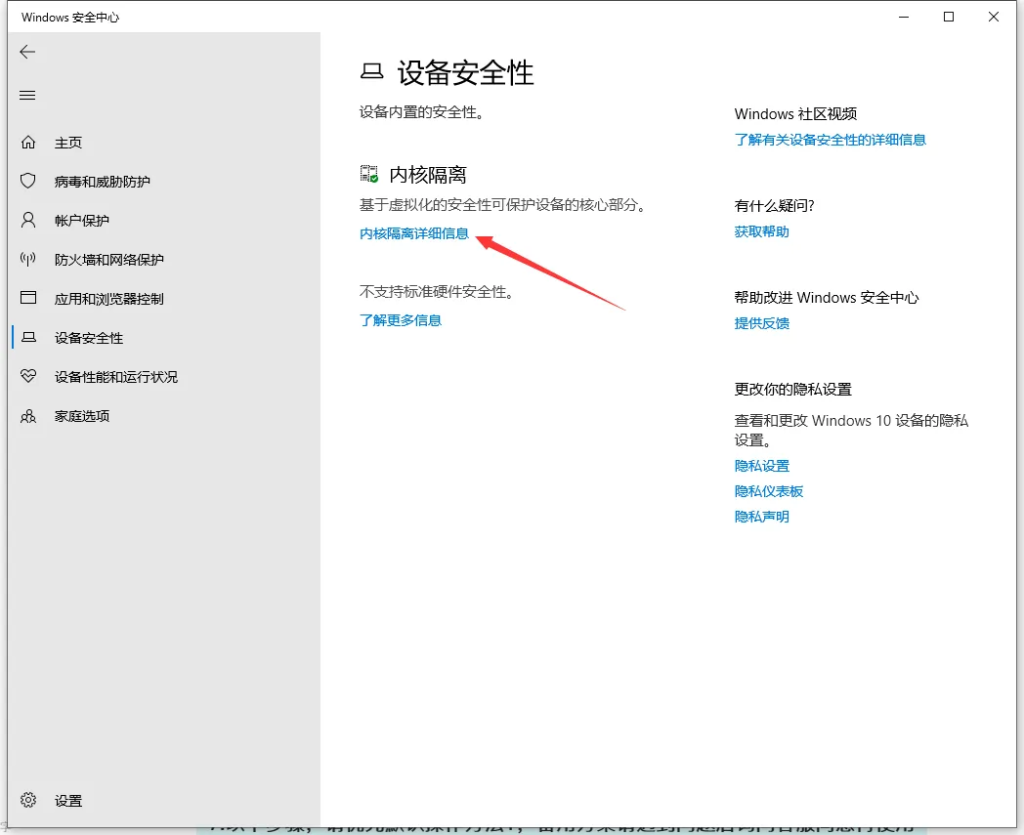This screenshot has width=1024, height=835.
Task: Click the gear icon for 设置
Action: (28, 800)
